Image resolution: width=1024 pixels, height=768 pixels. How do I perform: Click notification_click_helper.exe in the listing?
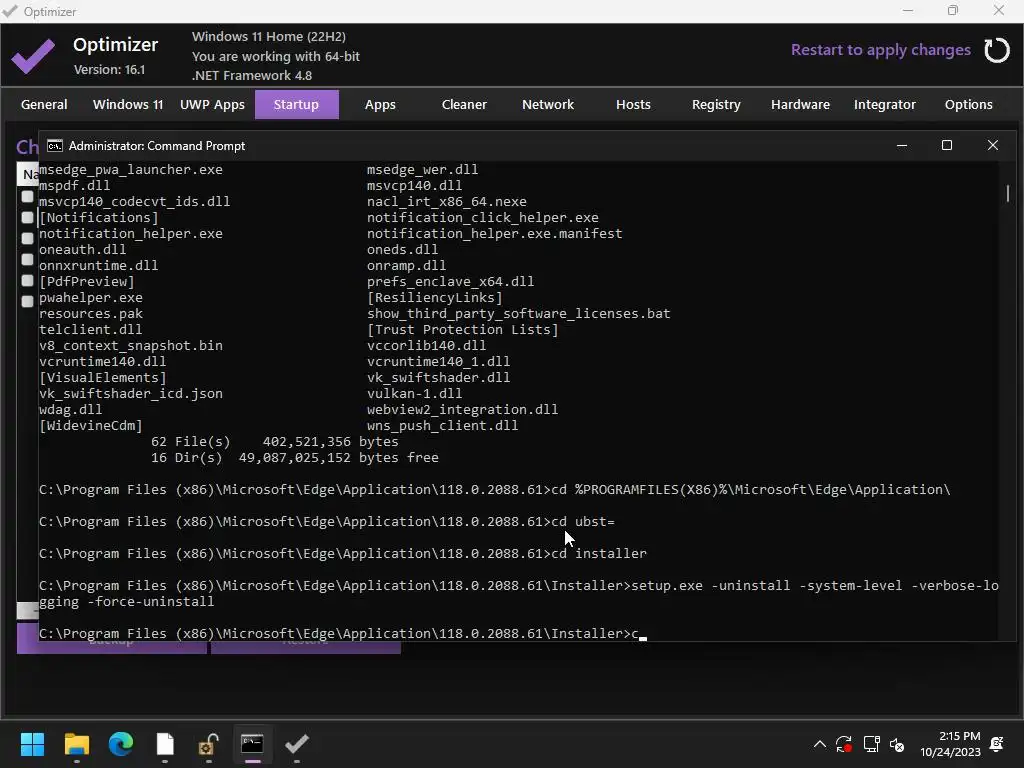[x=483, y=217]
